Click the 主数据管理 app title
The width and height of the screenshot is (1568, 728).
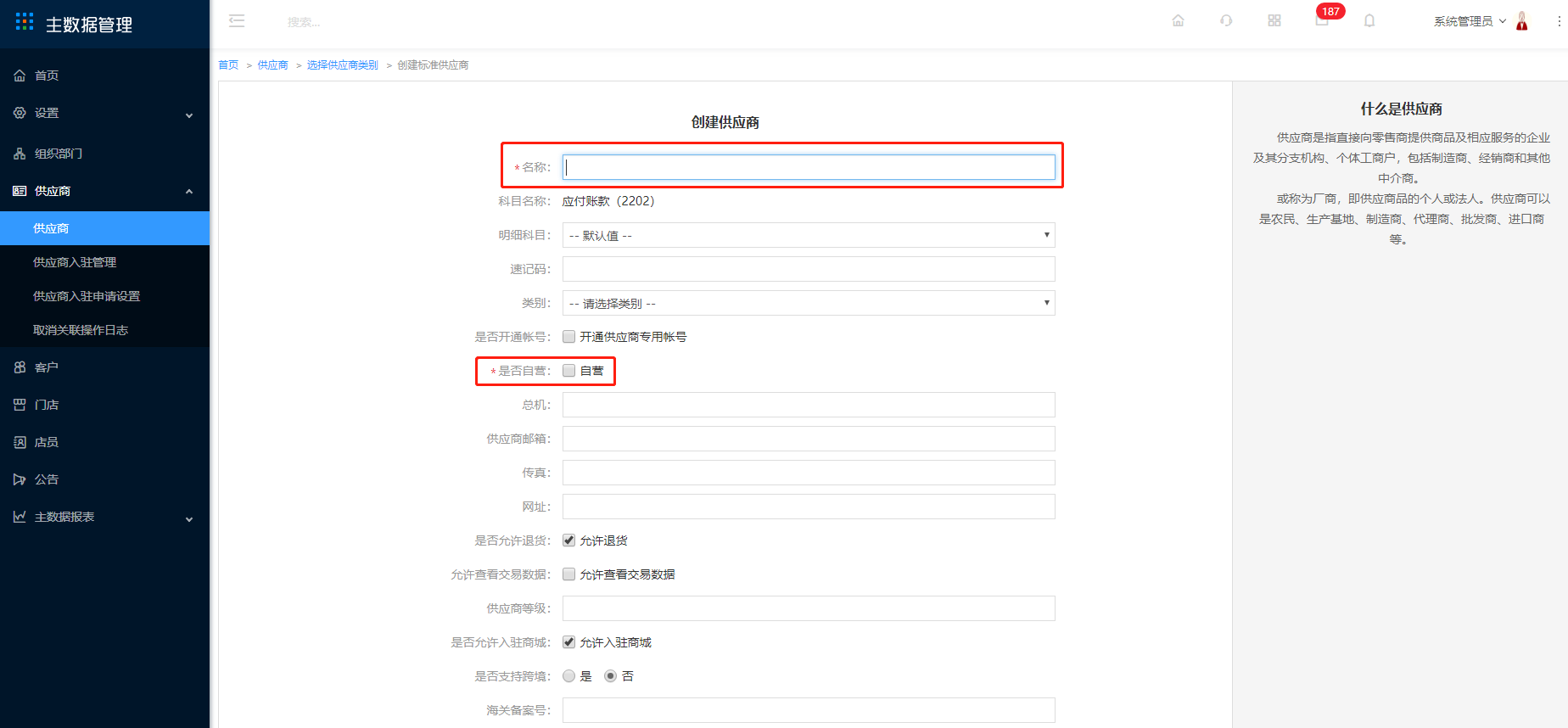[89, 25]
